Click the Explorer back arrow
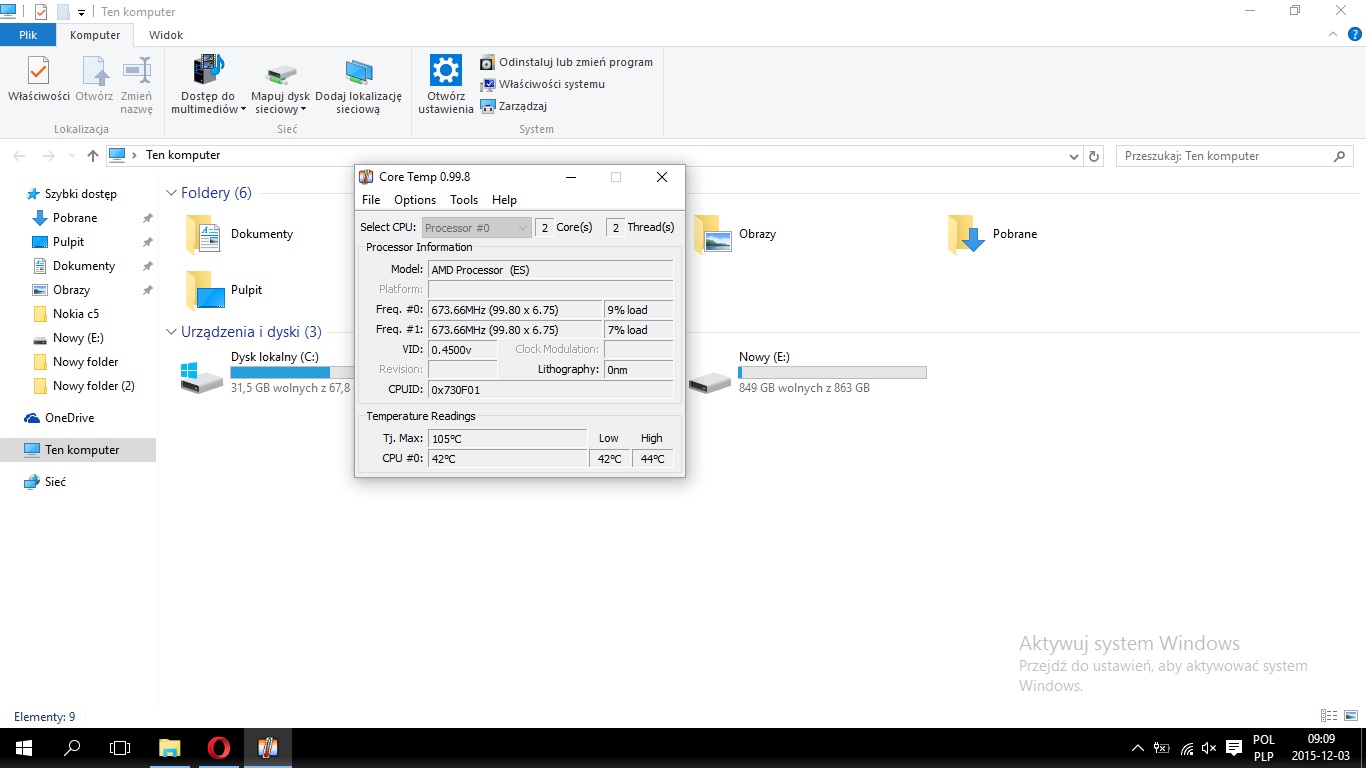Viewport: 1366px width, 768px height. (19, 156)
